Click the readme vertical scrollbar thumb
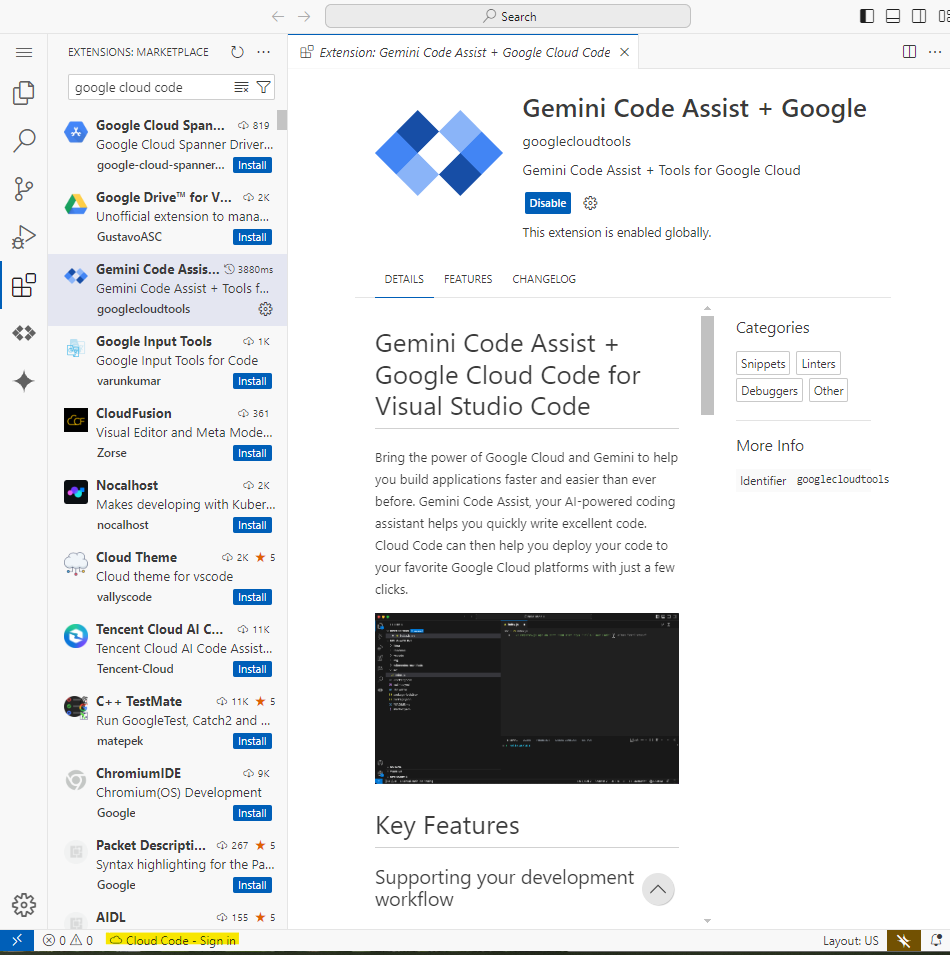The image size is (950, 955). click(707, 365)
